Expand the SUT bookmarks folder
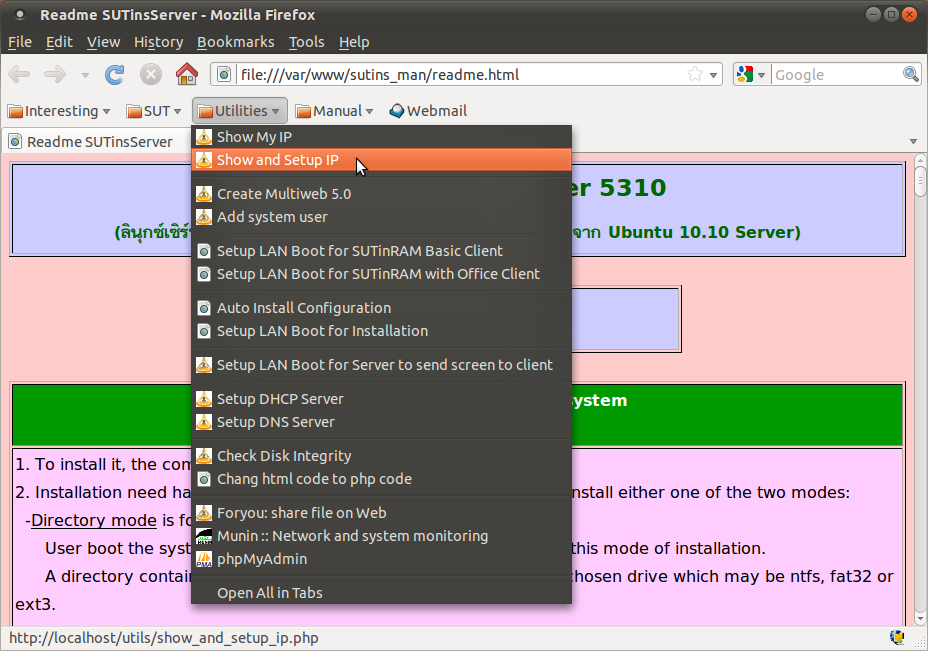The image size is (928, 651). point(154,111)
